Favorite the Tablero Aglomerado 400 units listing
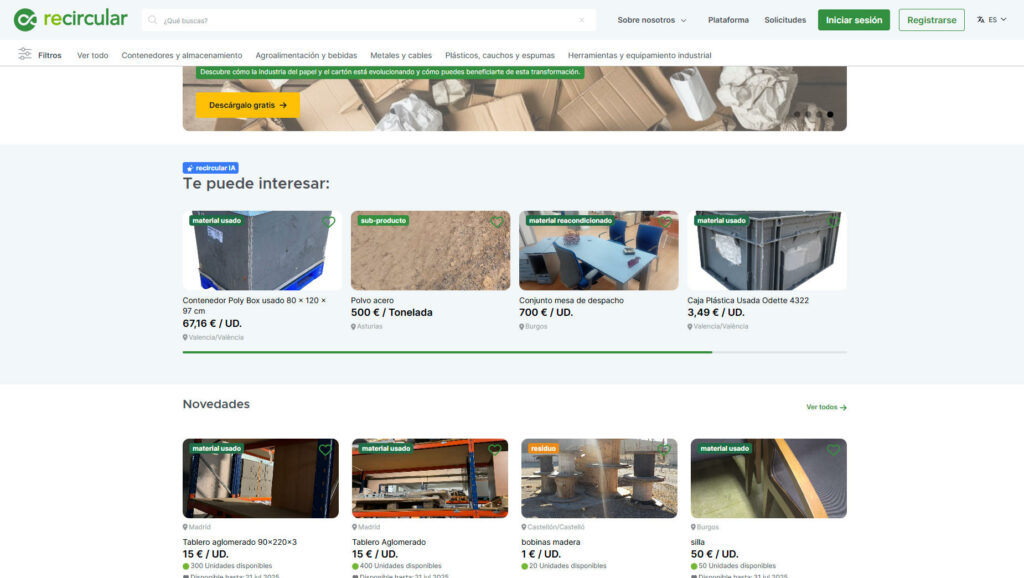Screen dimensions: 1024x578 (x=494, y=450)
